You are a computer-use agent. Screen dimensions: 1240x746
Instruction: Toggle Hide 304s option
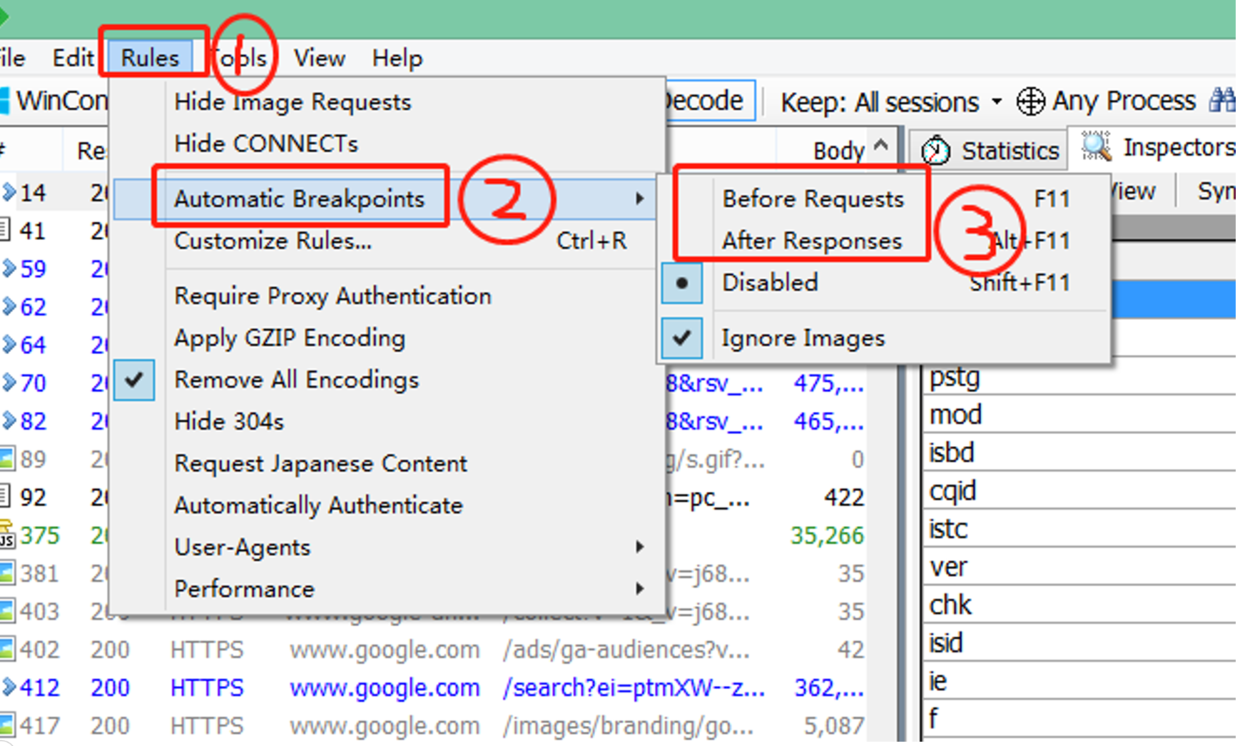(387, 422)
